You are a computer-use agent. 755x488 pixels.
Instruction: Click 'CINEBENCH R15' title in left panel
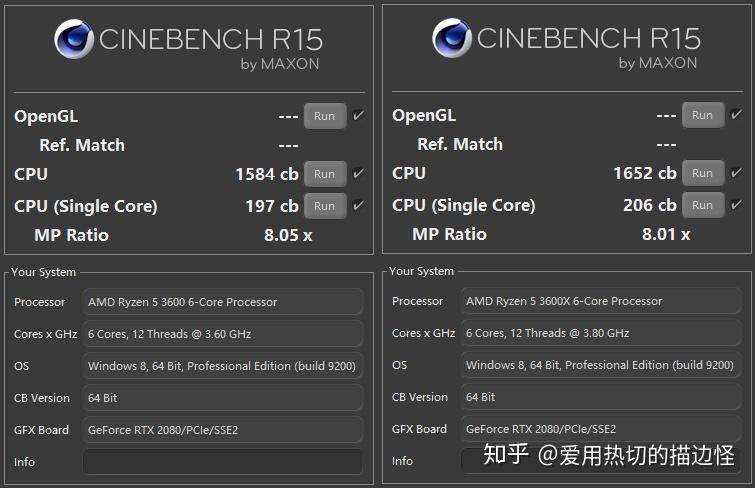pos(210,39)
